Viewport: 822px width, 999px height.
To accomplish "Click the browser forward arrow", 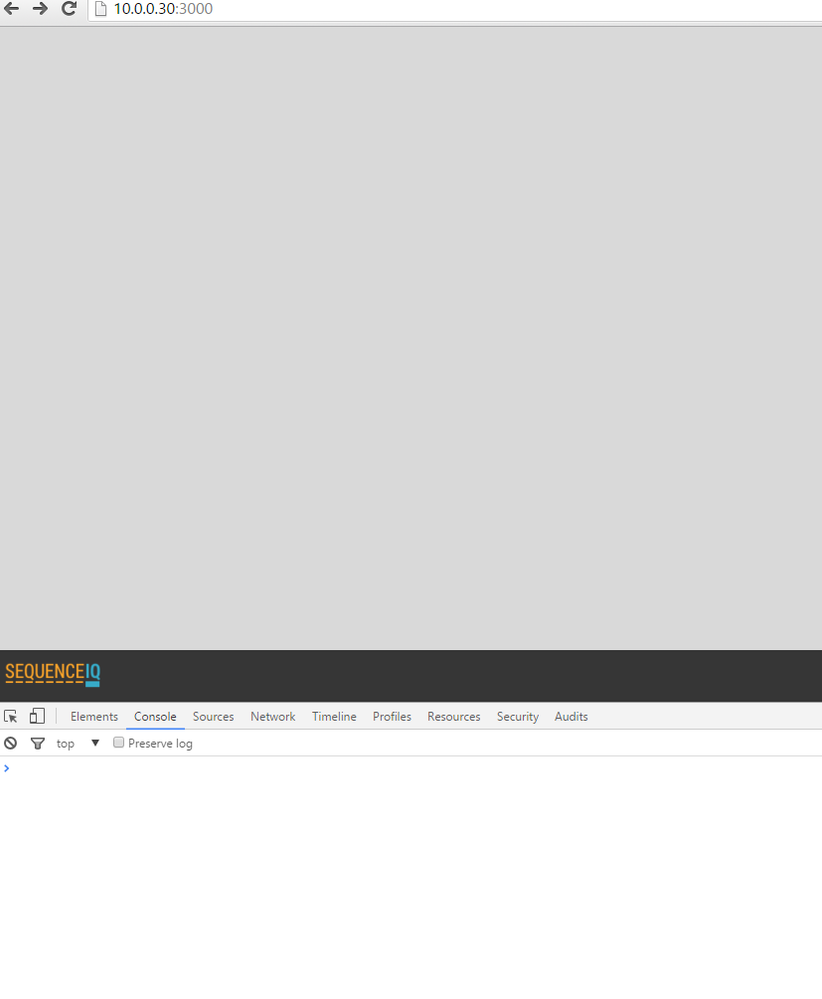I will (40, 9).
